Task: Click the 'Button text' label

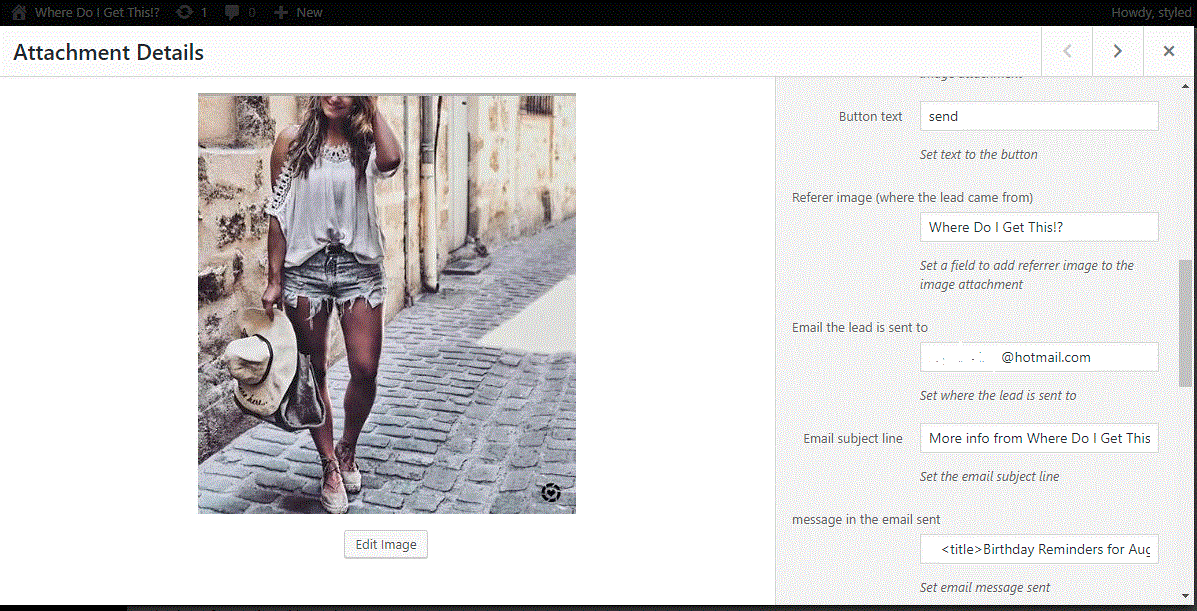Action: coord(870,117)
